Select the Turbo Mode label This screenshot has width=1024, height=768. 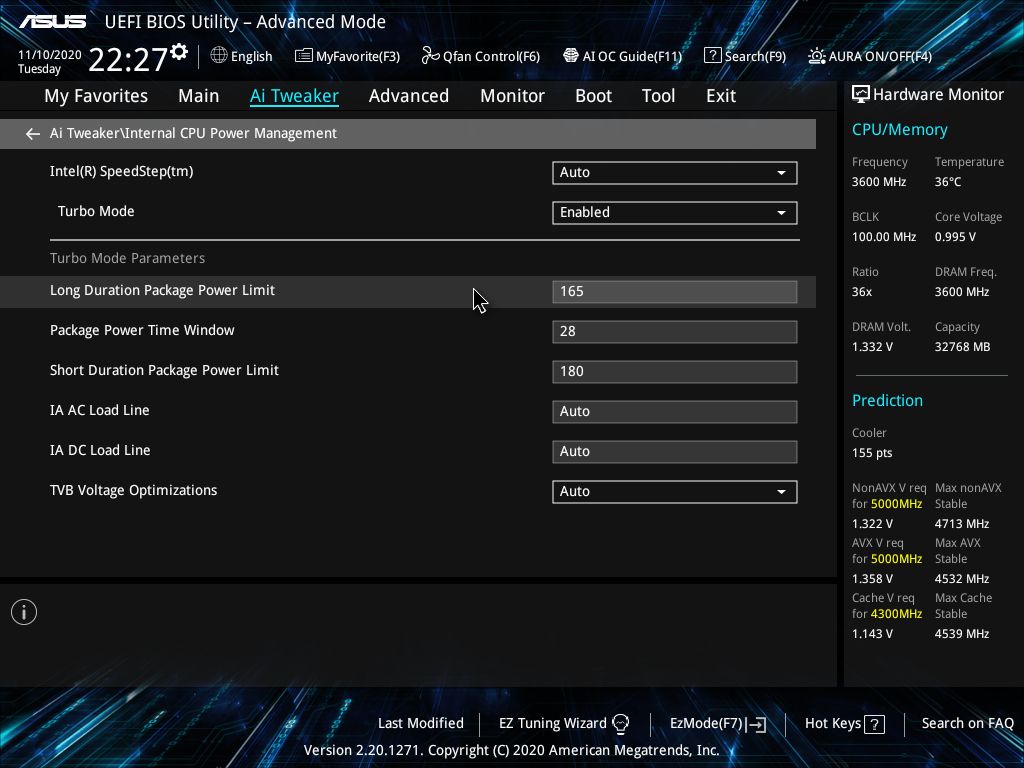click(x=96, y=212)
